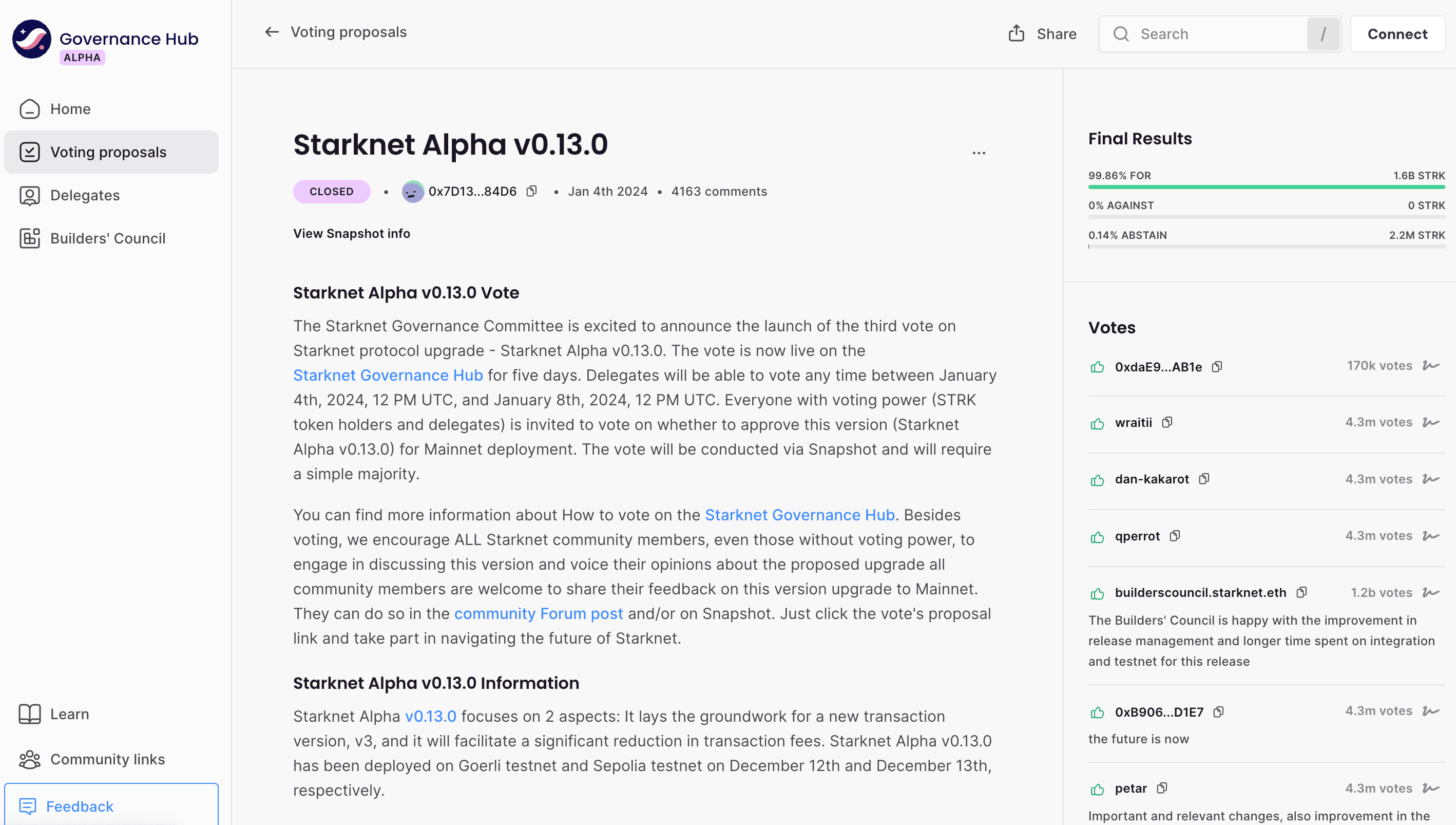Click the slash shortcut key badge

[1323, 34]
